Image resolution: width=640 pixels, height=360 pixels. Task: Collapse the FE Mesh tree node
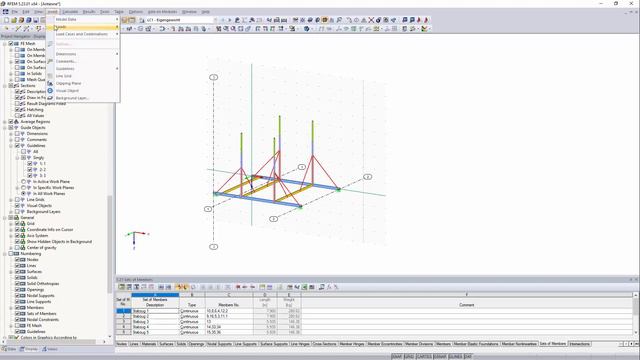click(5, 44)
